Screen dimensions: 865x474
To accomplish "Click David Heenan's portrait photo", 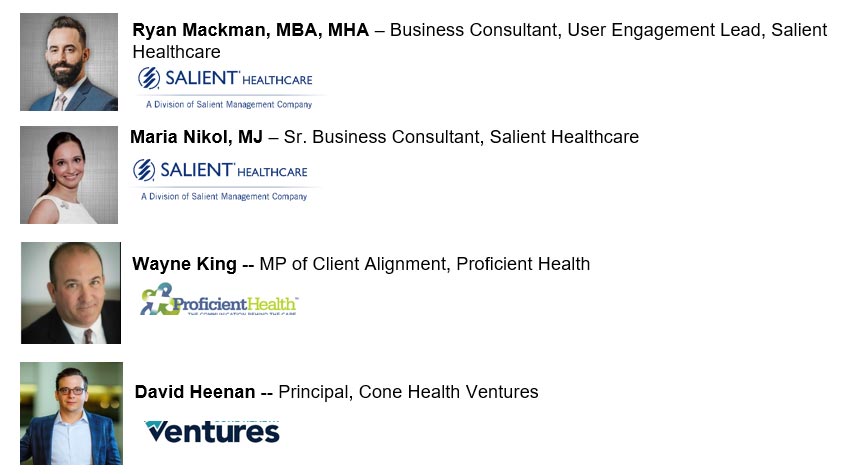I will [70, 413].
